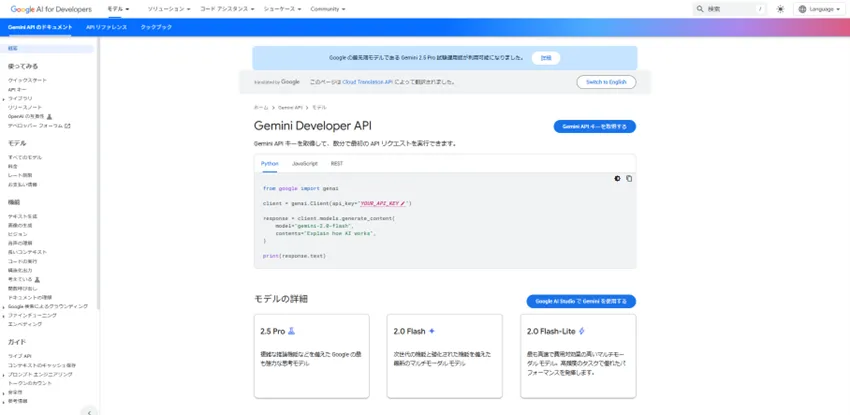Click Google AI Studio で Gemini を使用する button

pos(581,301)
